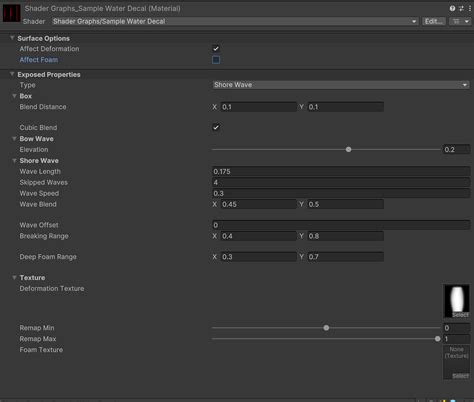Select a texture for Foam Texture
This screenshot has height=402, width=474.
tap(460, 376)
